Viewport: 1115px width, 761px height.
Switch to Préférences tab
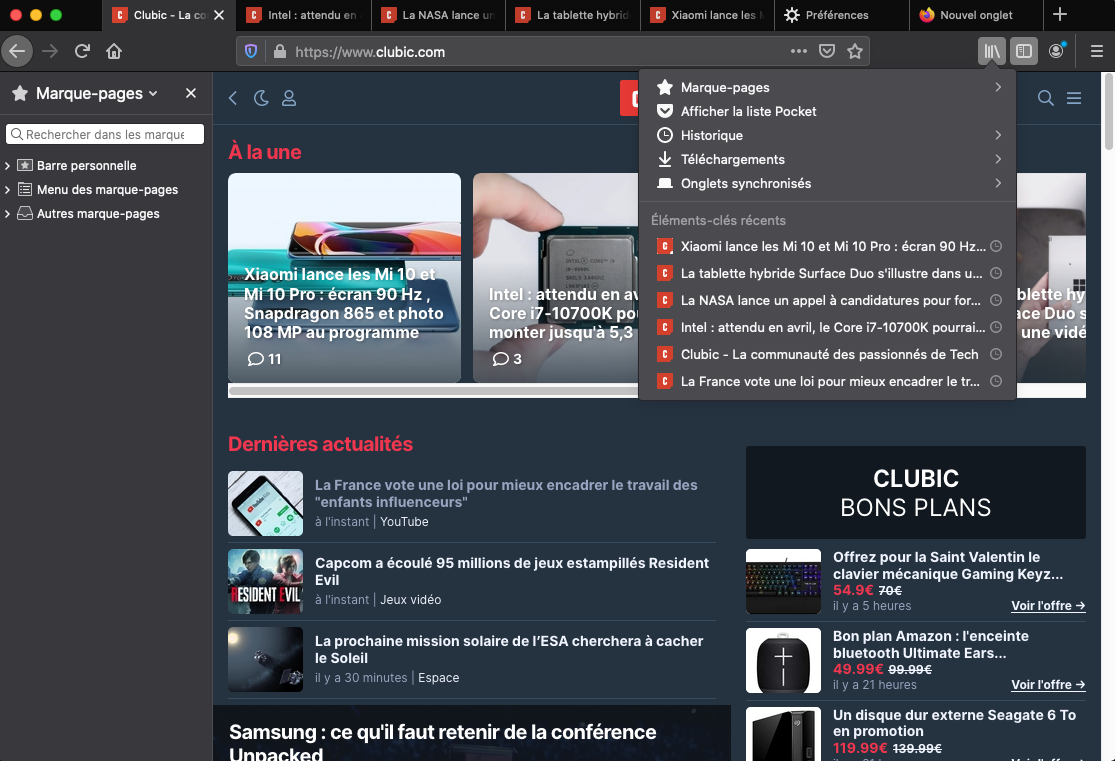point(842,15)
